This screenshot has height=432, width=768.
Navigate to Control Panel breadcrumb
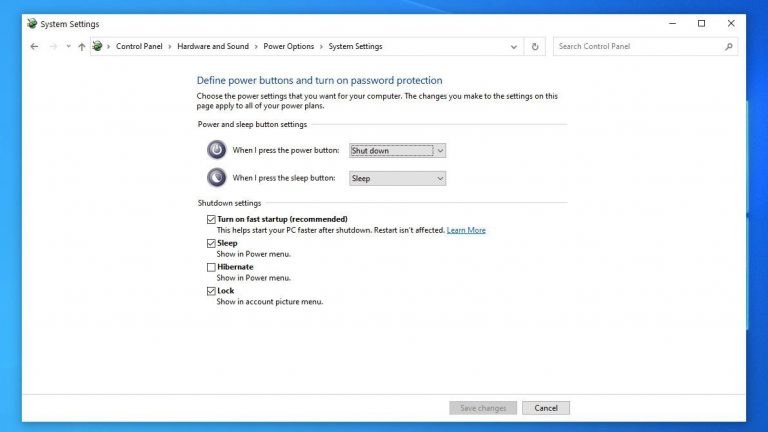pos(139,47)
